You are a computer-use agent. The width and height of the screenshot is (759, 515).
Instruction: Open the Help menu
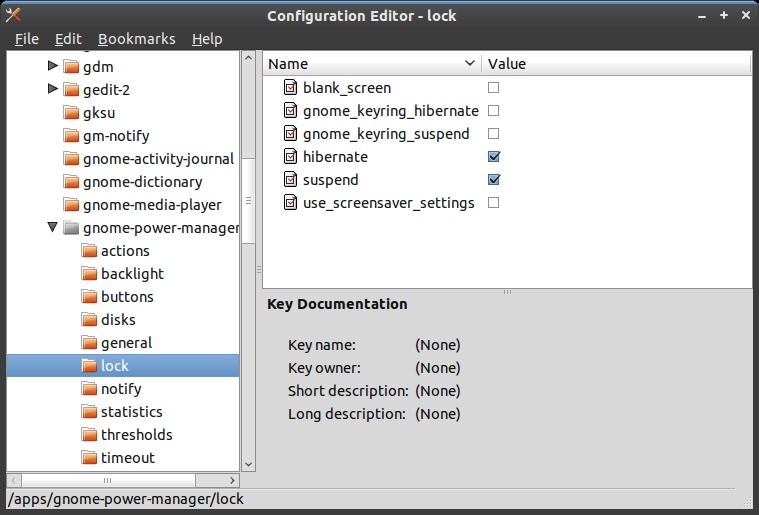click(207, 39)
